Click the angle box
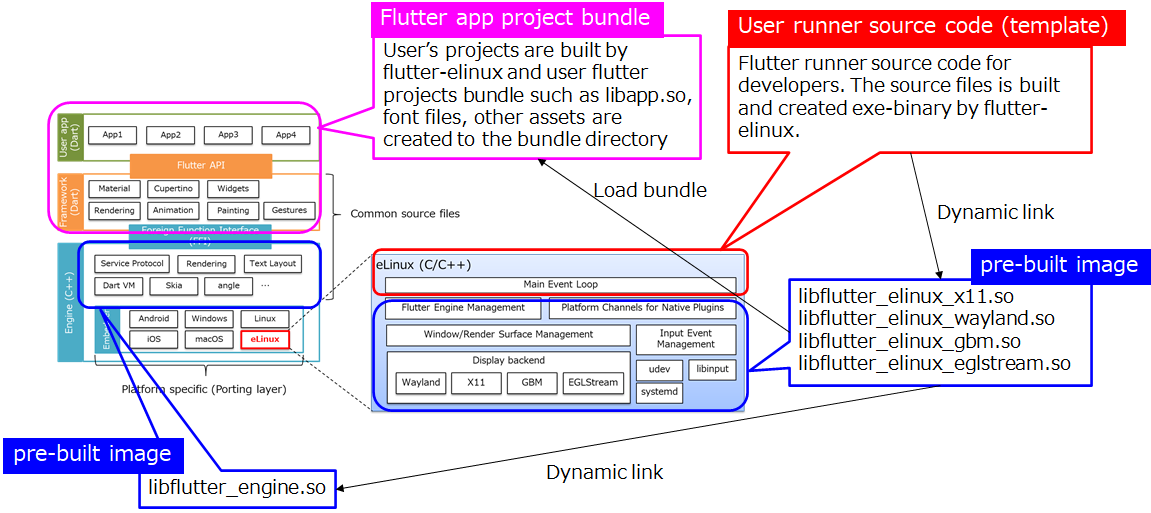1151x513 pixels. tap(228, 286)
